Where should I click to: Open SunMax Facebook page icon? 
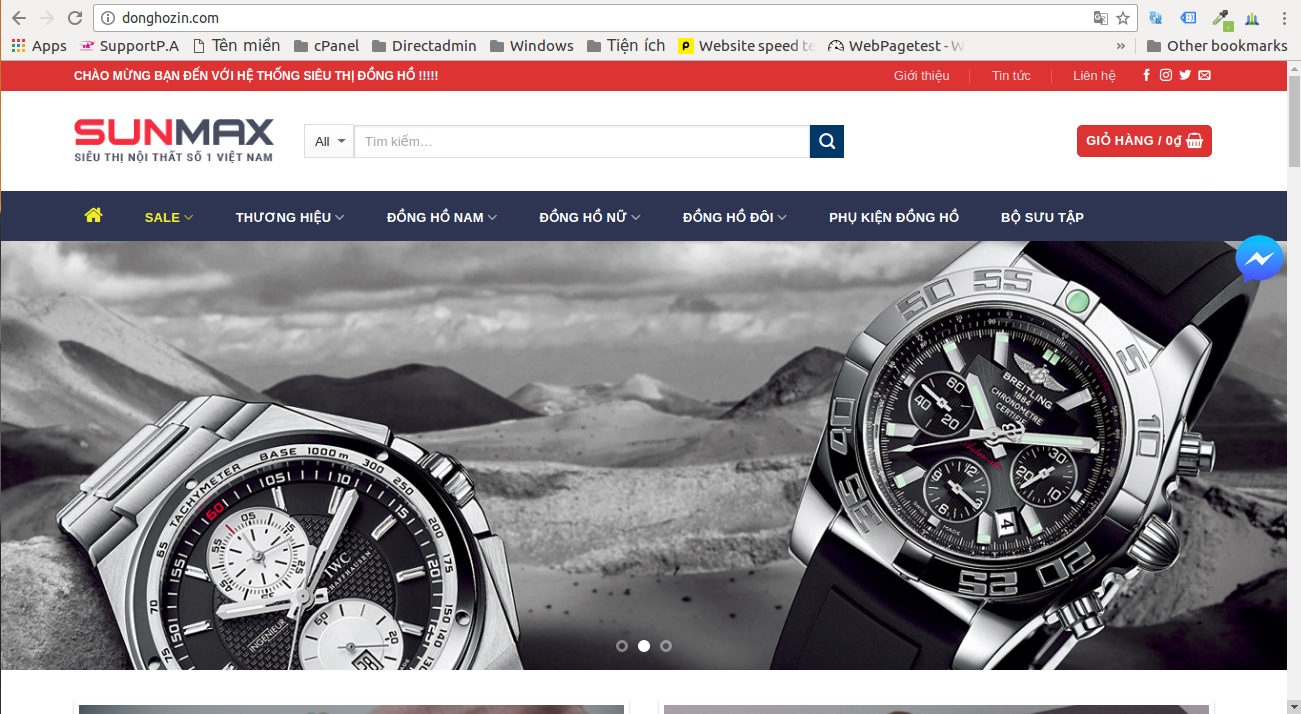1146,75
